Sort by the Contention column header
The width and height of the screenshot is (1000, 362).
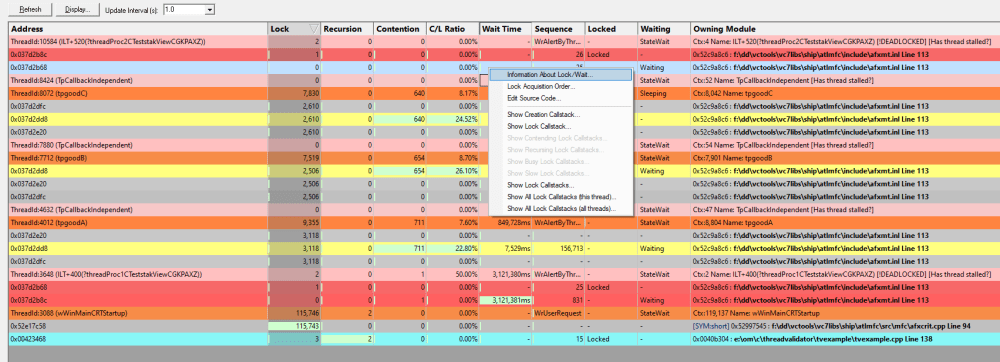coord(400,29)
